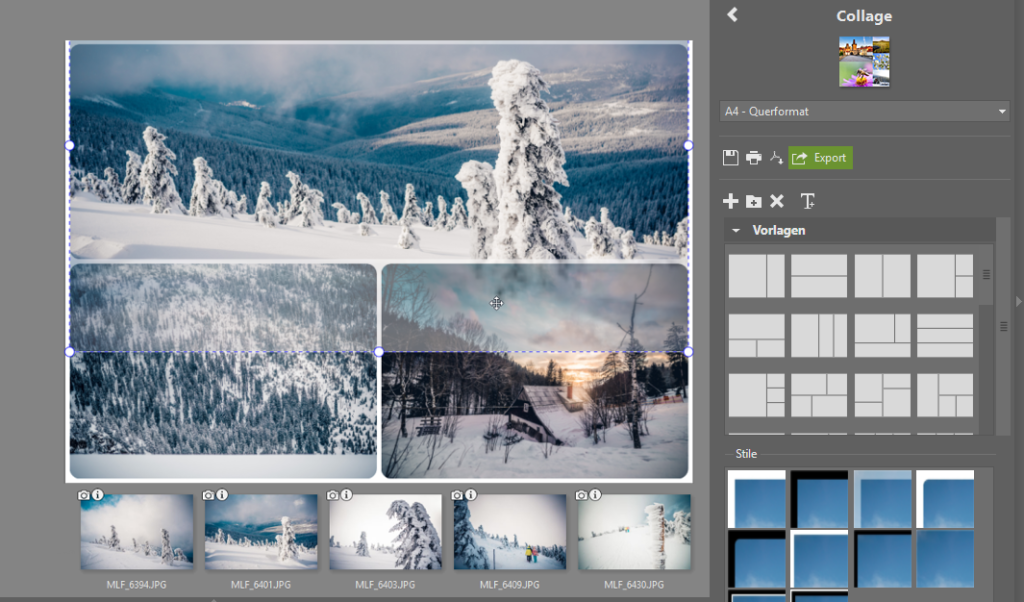Pick template with wide top cell and two bottom cells
This screenshot has width=1024, height=602.
click(756, 336)
